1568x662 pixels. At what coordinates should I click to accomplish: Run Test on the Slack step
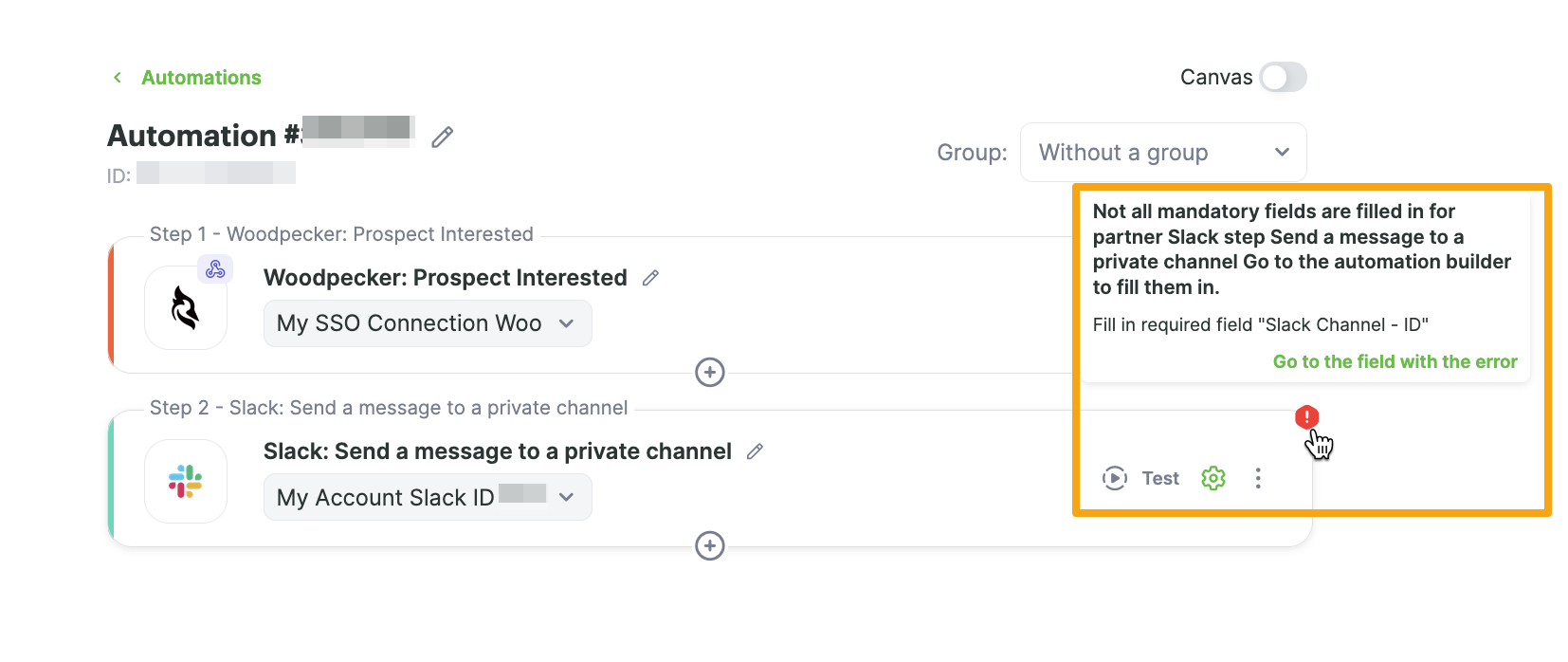tap(1141, 479)
